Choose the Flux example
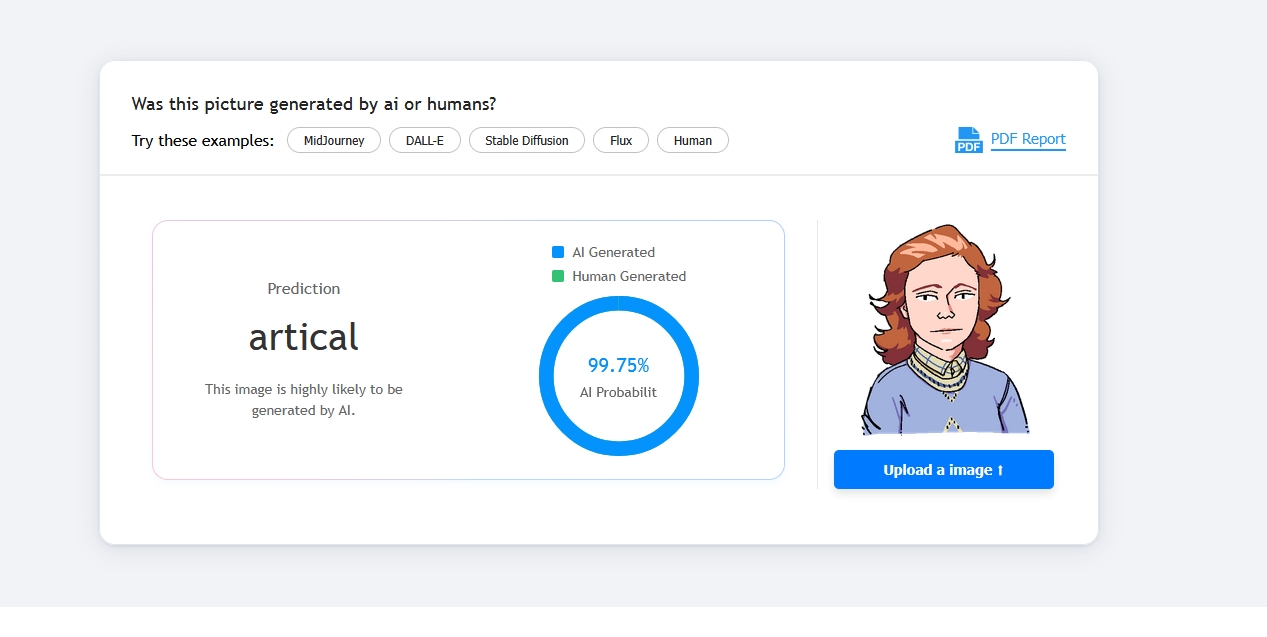The width and height of the screenshot is (1267, 637). (621, 140)
